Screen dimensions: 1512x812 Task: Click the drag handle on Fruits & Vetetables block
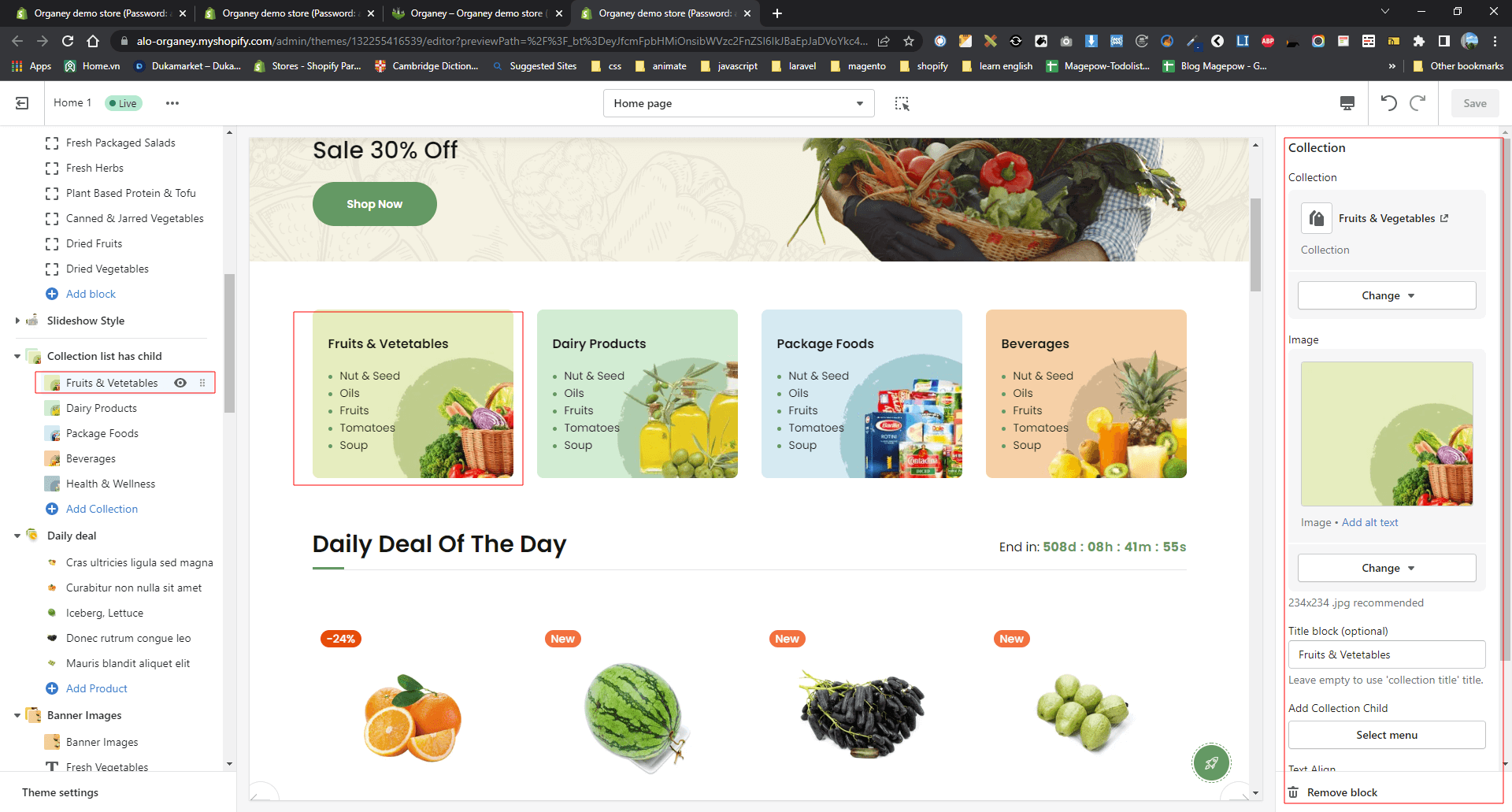click(202, 383)
